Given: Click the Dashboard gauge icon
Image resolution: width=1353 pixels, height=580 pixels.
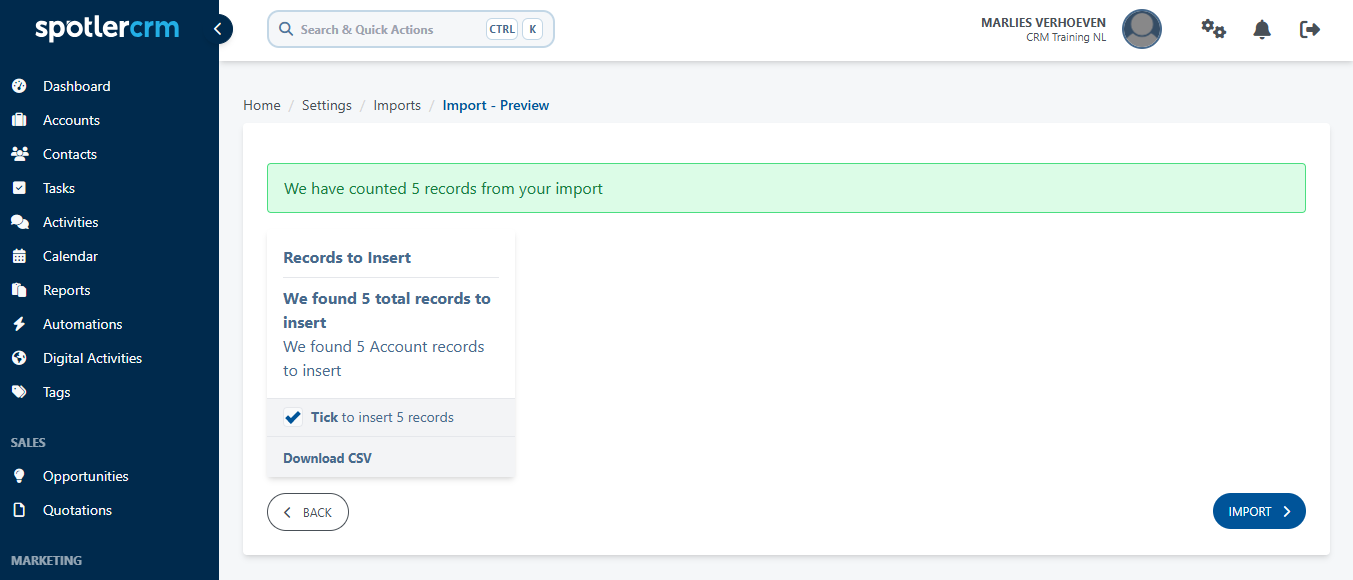Looking at the screenshot, I should (19, 86).
